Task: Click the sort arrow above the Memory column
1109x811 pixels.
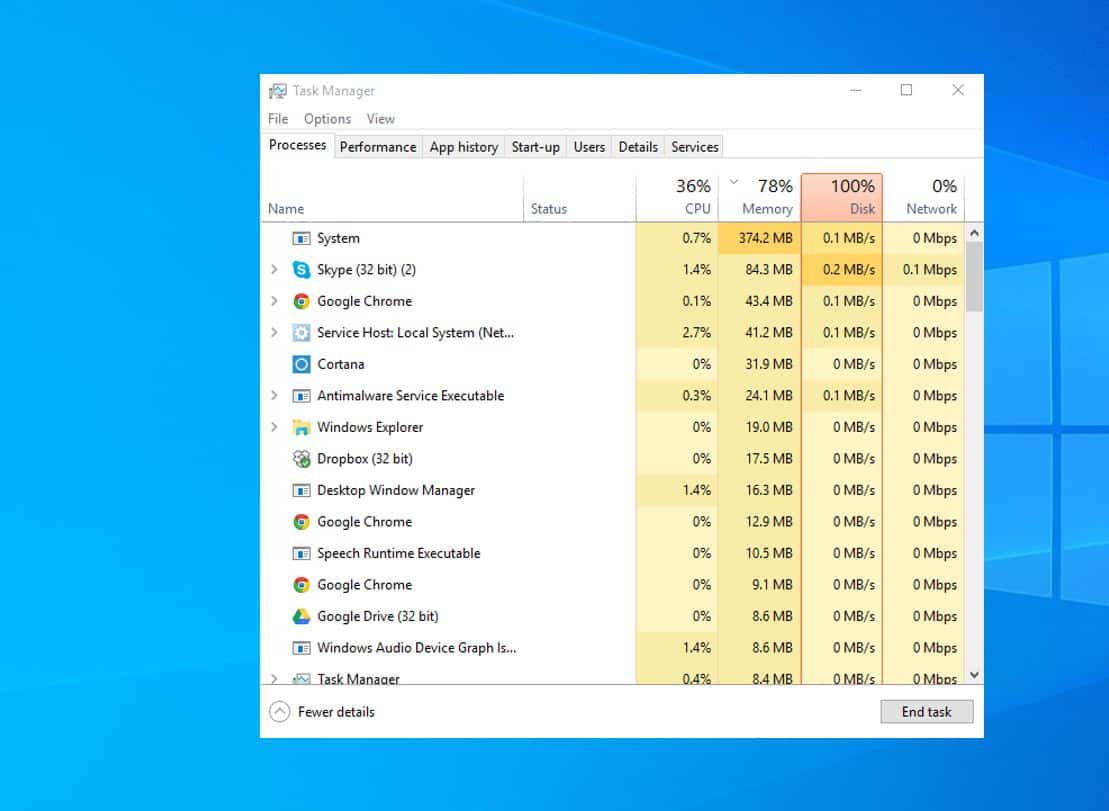Action: [734, 182]
